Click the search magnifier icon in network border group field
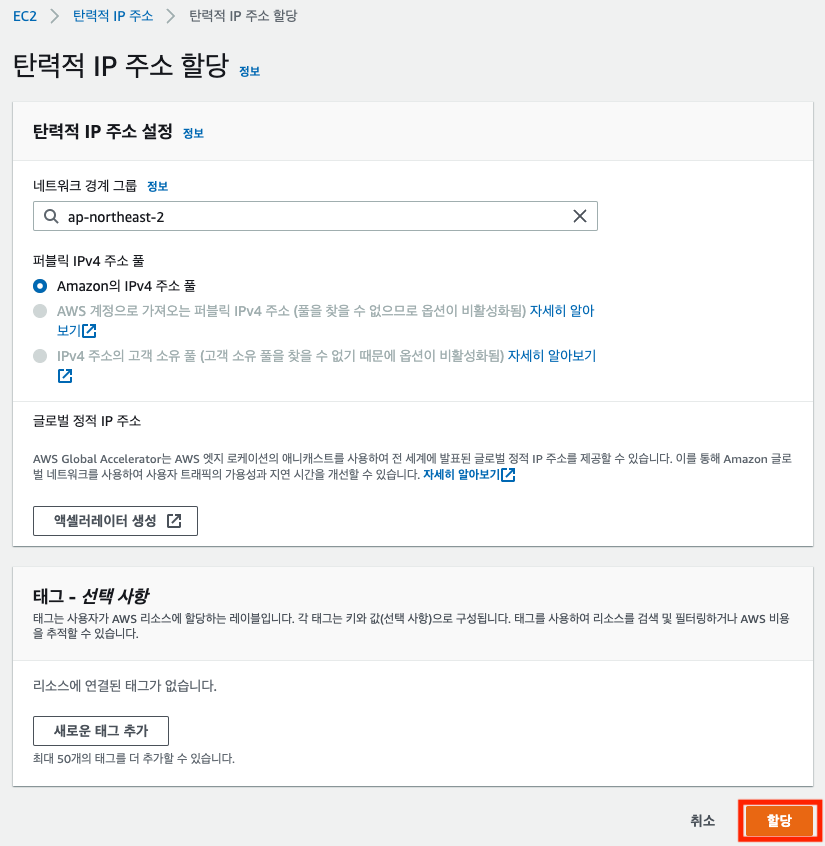Screen dimensions: 825x846 point(51,216)
